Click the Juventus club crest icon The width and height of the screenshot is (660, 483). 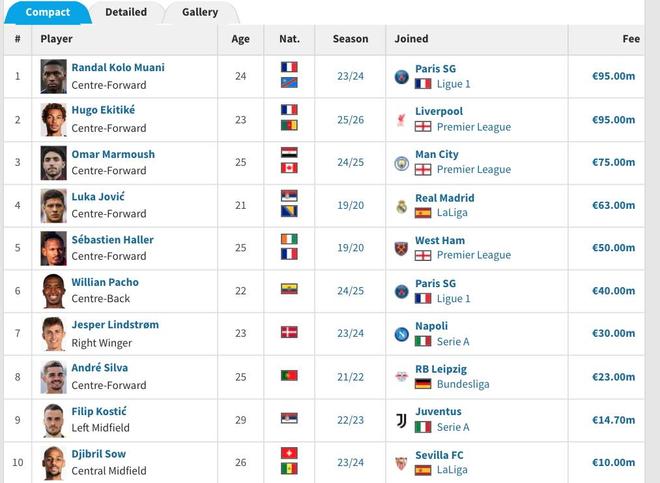click(x=401, y=420)
